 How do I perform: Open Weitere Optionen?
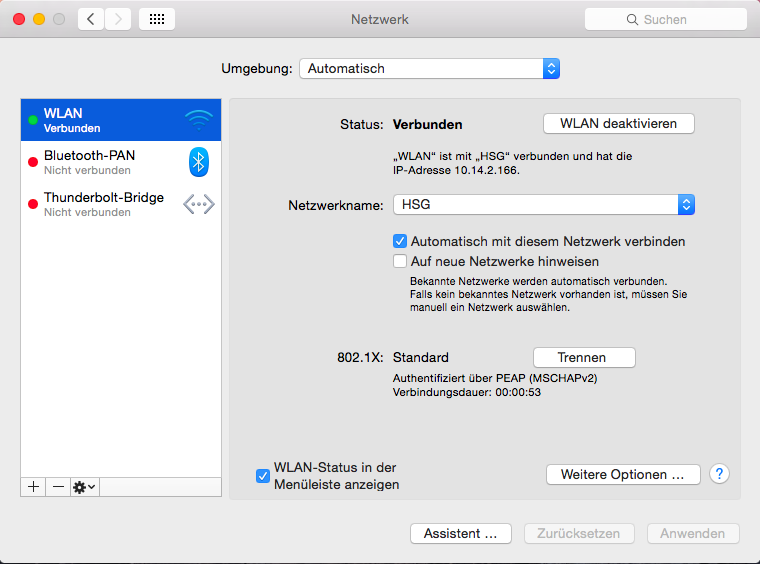point(622,475)
